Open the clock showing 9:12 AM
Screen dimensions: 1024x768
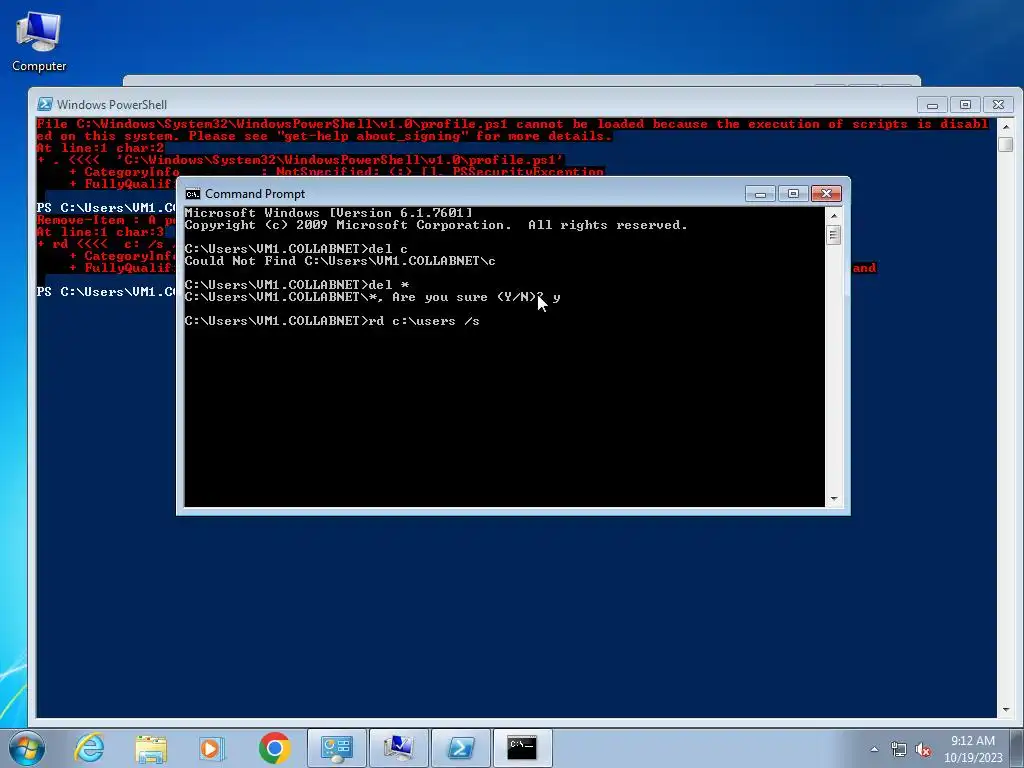coord(973,748)
